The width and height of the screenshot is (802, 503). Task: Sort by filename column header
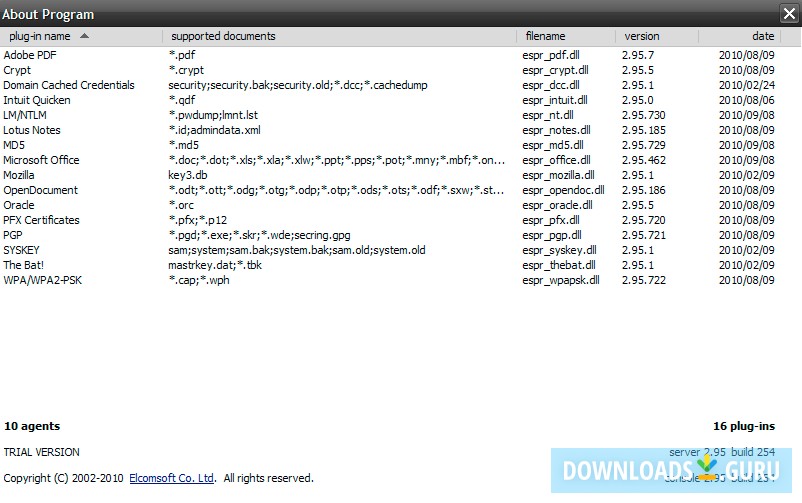(566, 36)
